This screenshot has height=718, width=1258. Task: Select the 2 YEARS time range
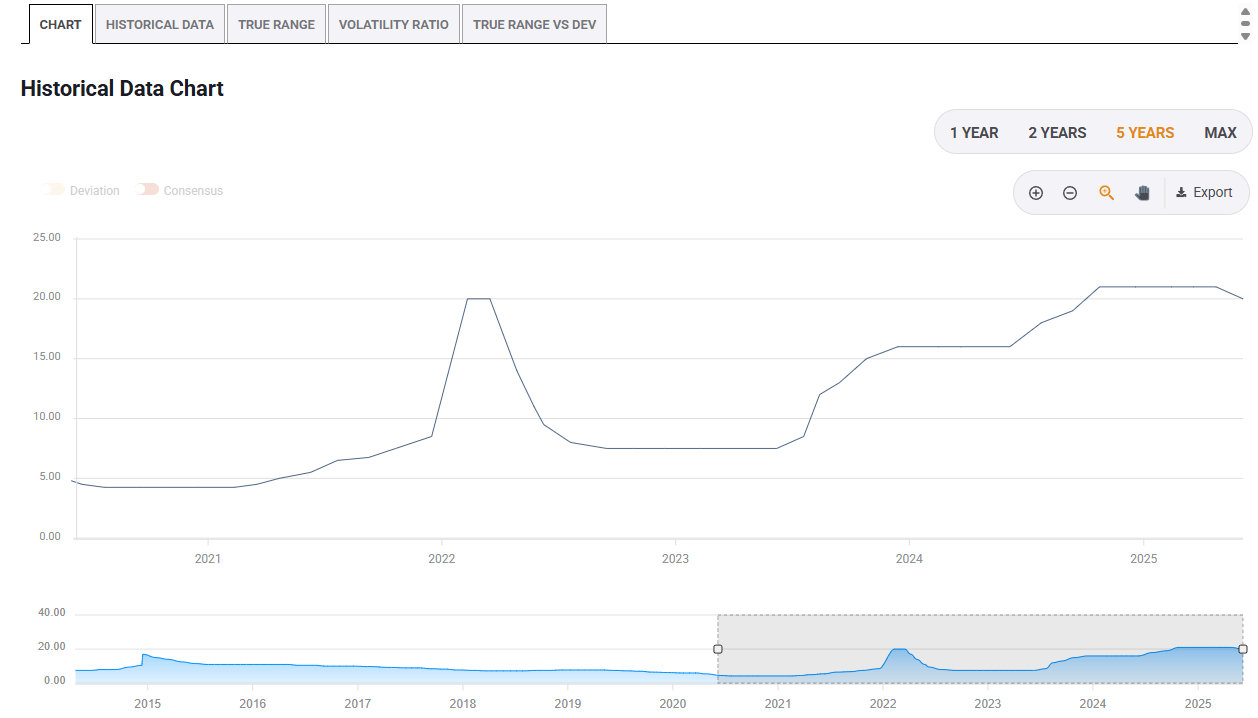pyautogui.click(x=1057, y=132)
